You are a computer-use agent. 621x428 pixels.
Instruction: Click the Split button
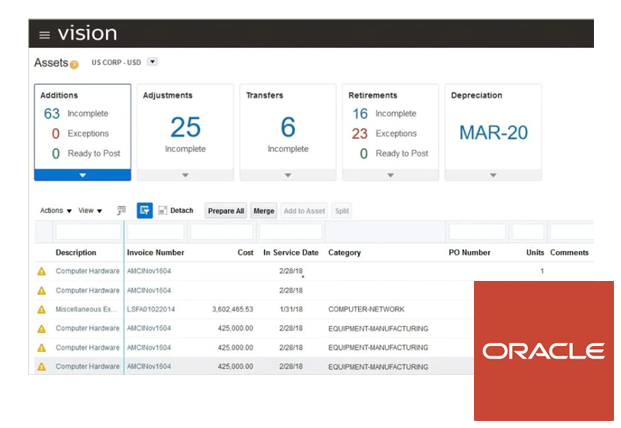342,211
